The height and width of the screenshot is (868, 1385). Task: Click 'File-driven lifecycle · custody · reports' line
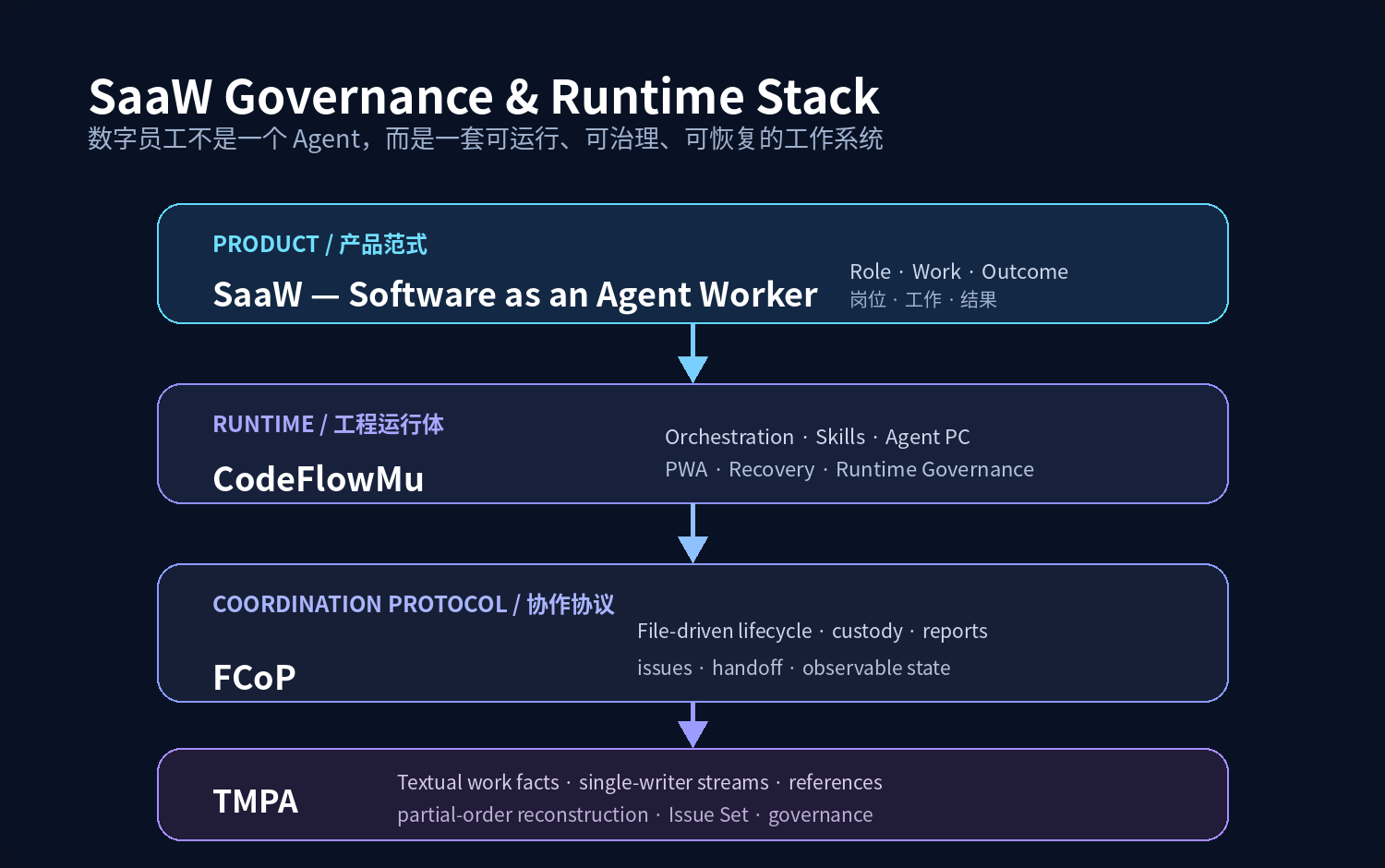813,631
